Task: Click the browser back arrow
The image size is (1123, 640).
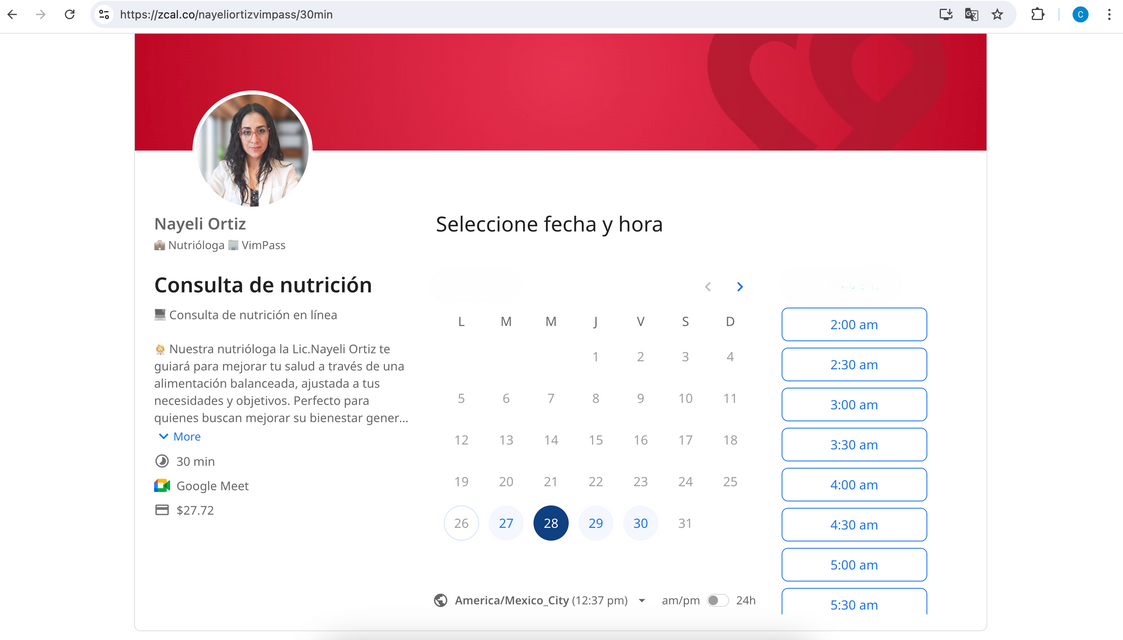Action: (12, 15)
